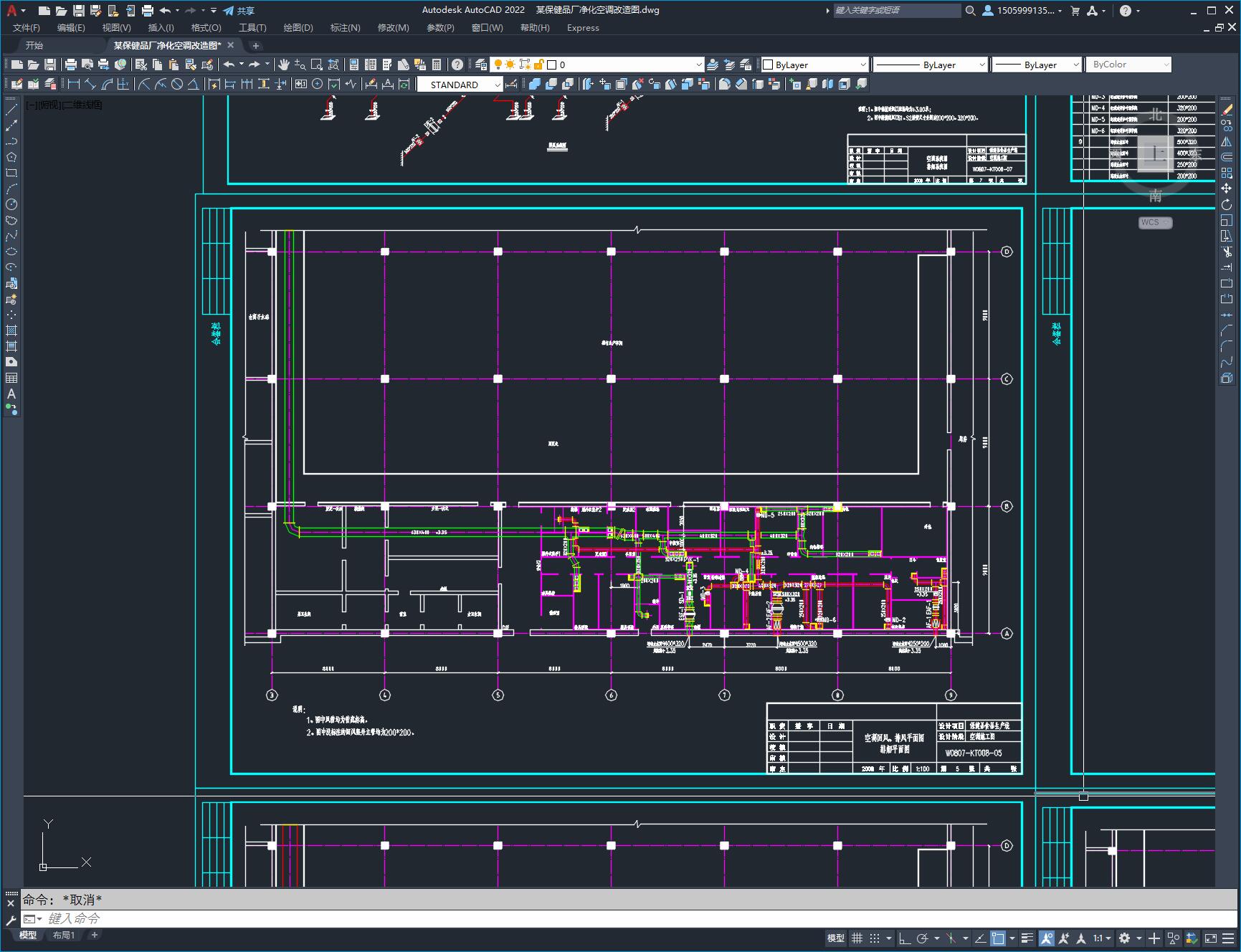Click the Plot printer icon
The height and width of the screenshot is (952, 1241).
(x=70, y=65)
